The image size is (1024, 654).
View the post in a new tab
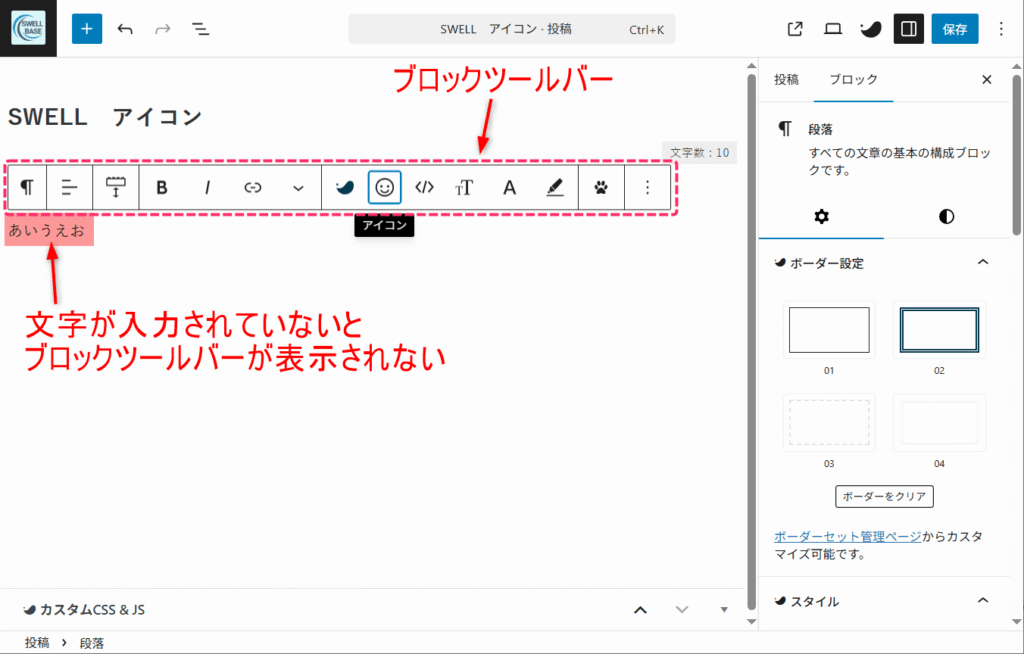click(795, 29)
